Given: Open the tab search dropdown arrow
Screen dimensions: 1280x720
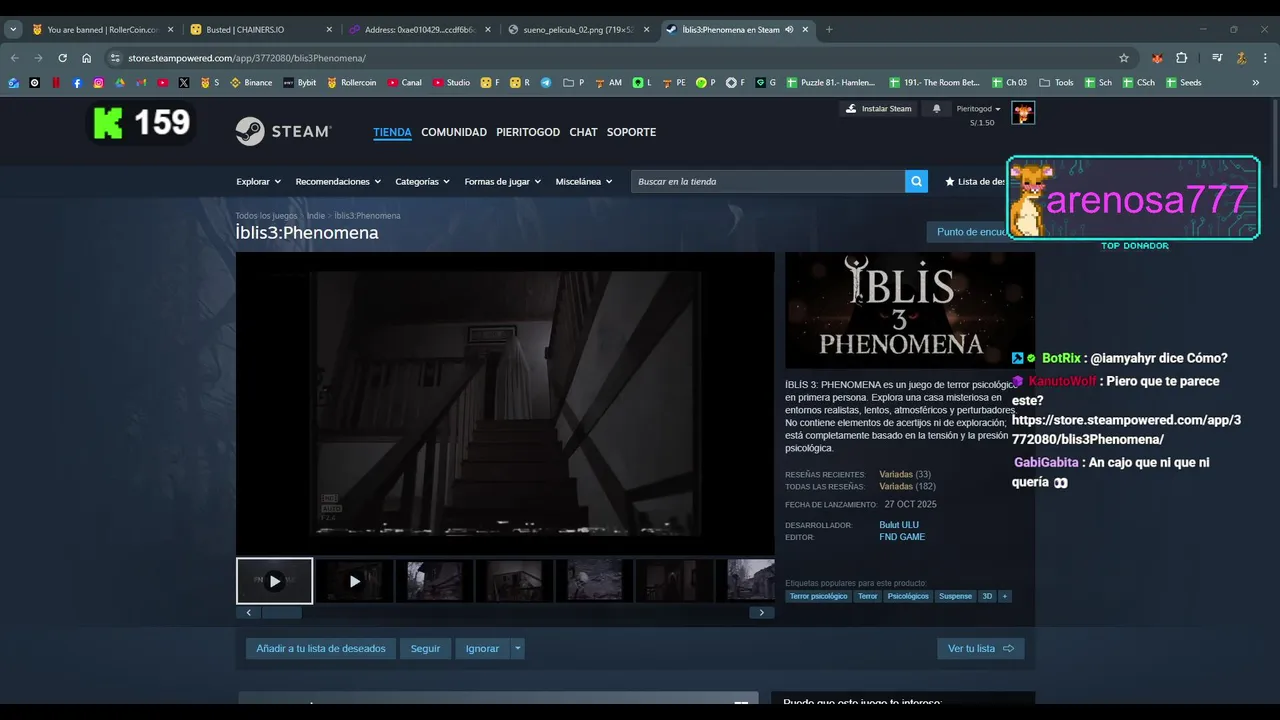Looking at the screenshot, I should tap(13, 30).
